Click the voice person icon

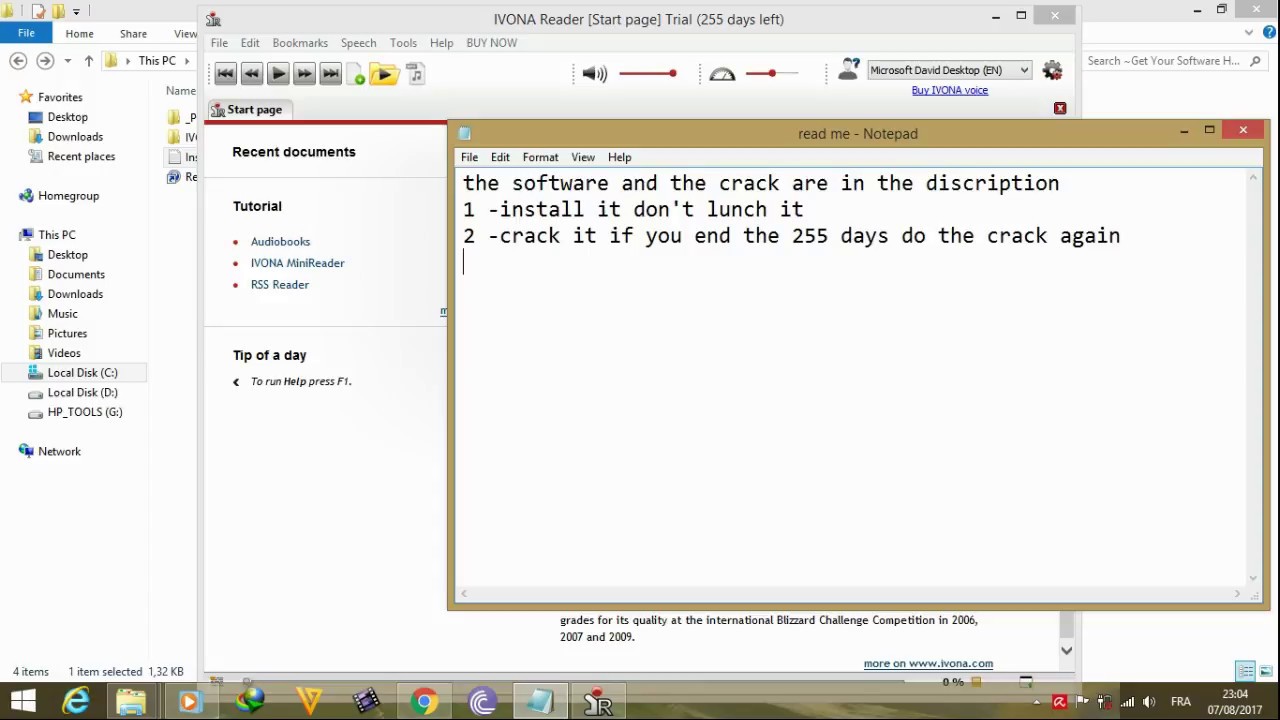pyautogui.click(x=848, y=69)
